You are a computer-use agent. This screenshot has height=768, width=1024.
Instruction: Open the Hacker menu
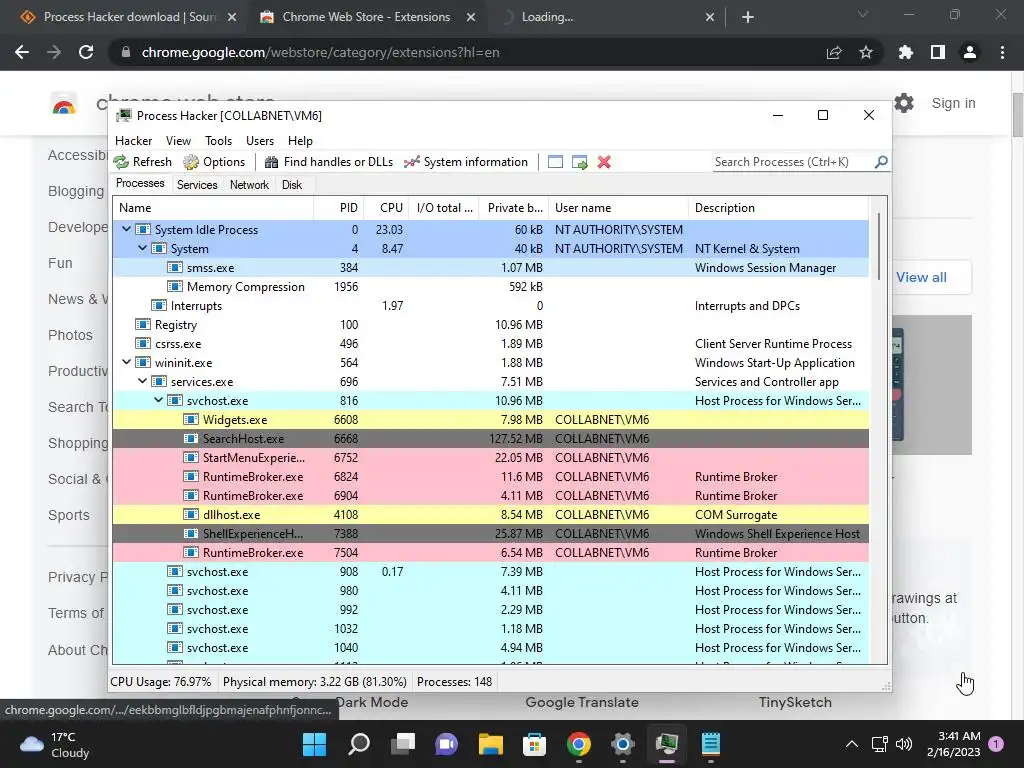133,141
